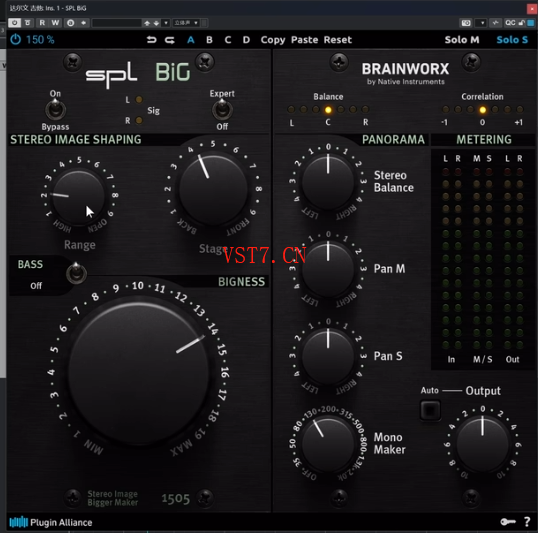Viewport: 538px width, 533px height.
Task: Open the stereo routing dropdown
Action: [186, 23]
